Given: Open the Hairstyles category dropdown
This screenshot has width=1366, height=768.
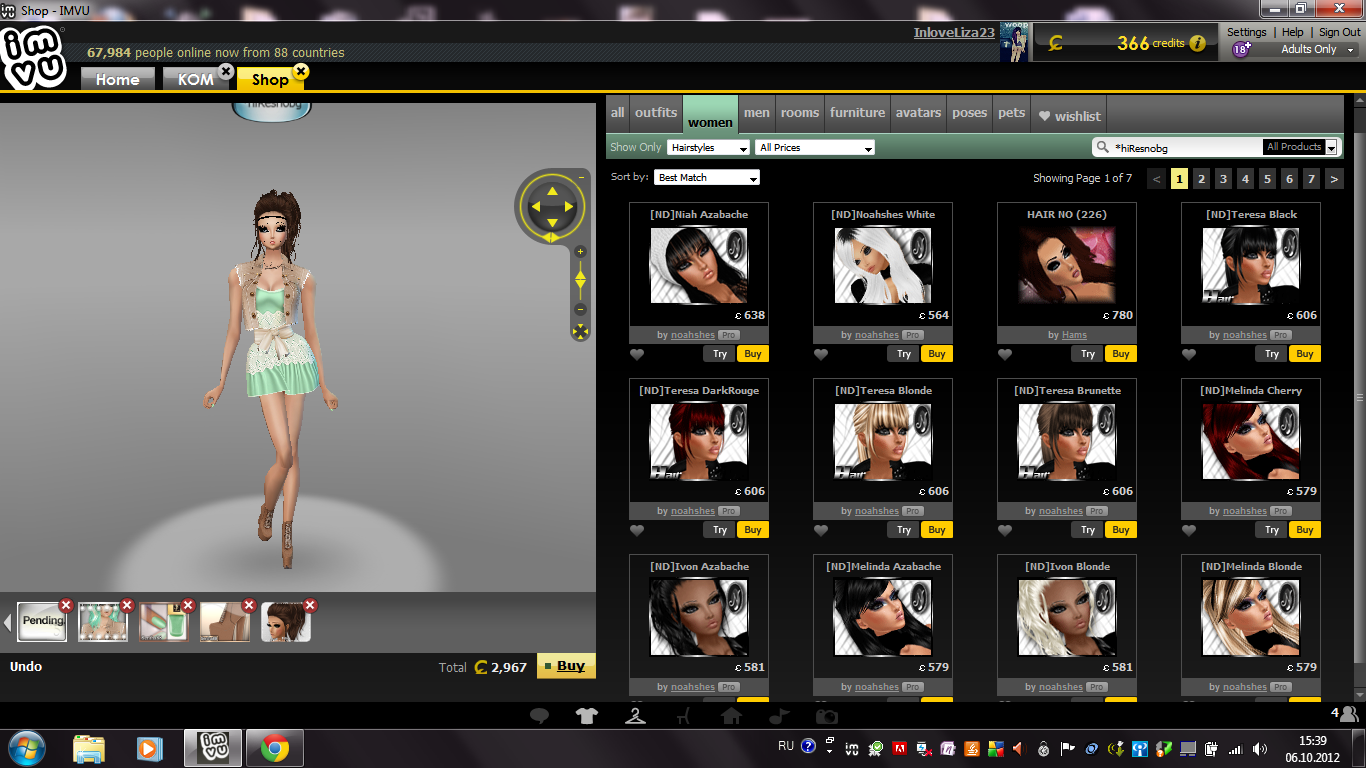Looking at the screenshot, I should click(709, 148).
